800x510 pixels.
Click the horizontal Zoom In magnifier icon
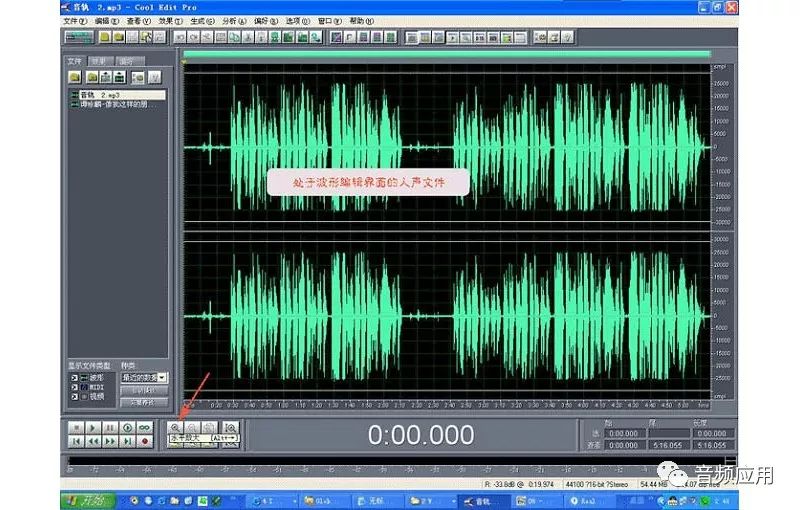click(175, 427)
